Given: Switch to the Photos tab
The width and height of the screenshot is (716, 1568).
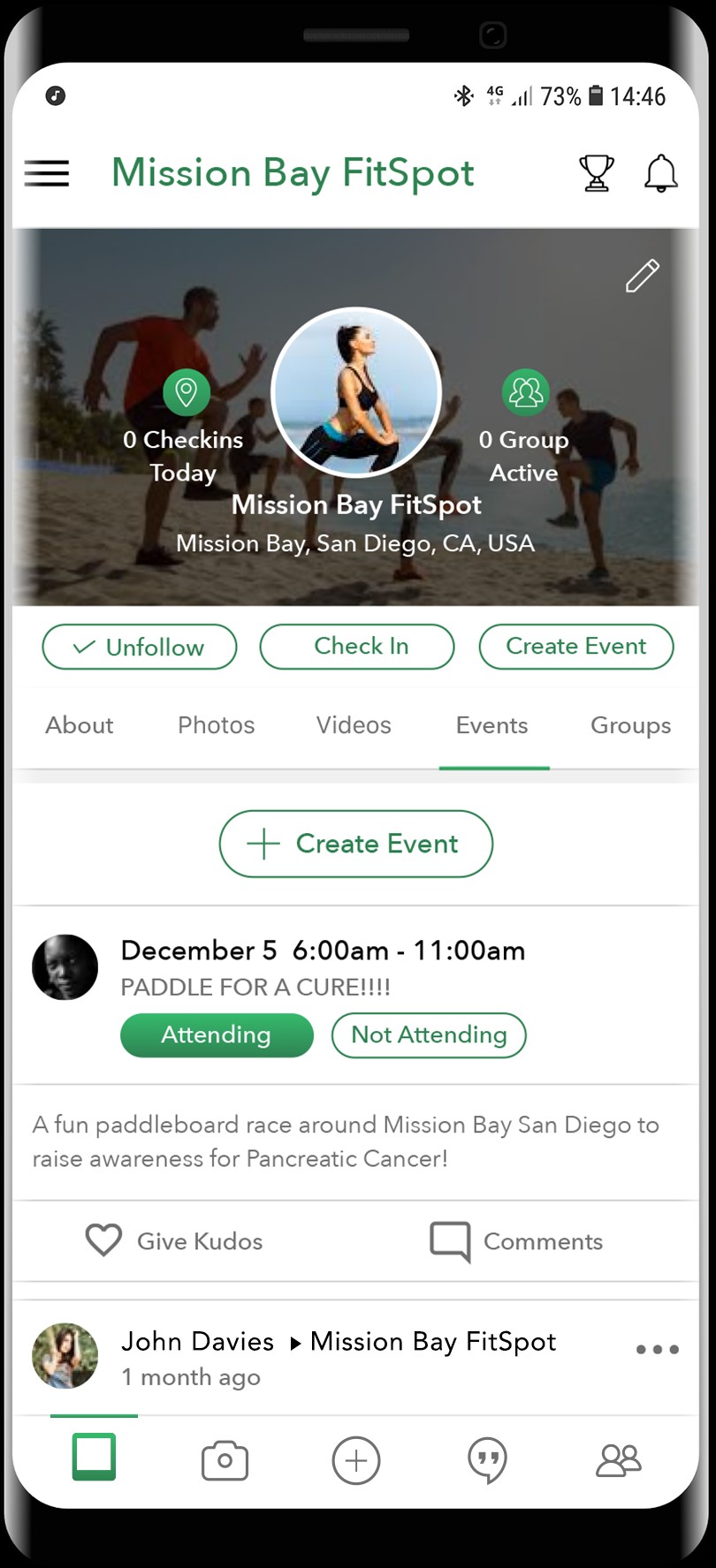Looking at the screenshot, I should pos(217,725).
